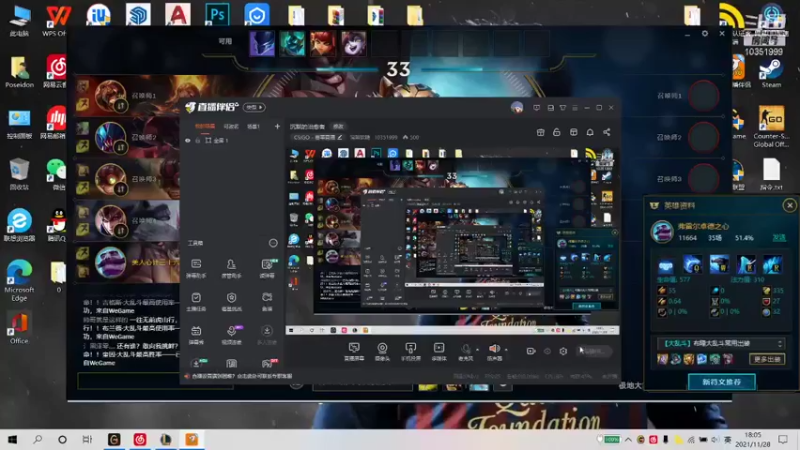Add a new scene with plus icon
Image resolution: width=800 pixels, height=450 pixels.
(277, 126)
